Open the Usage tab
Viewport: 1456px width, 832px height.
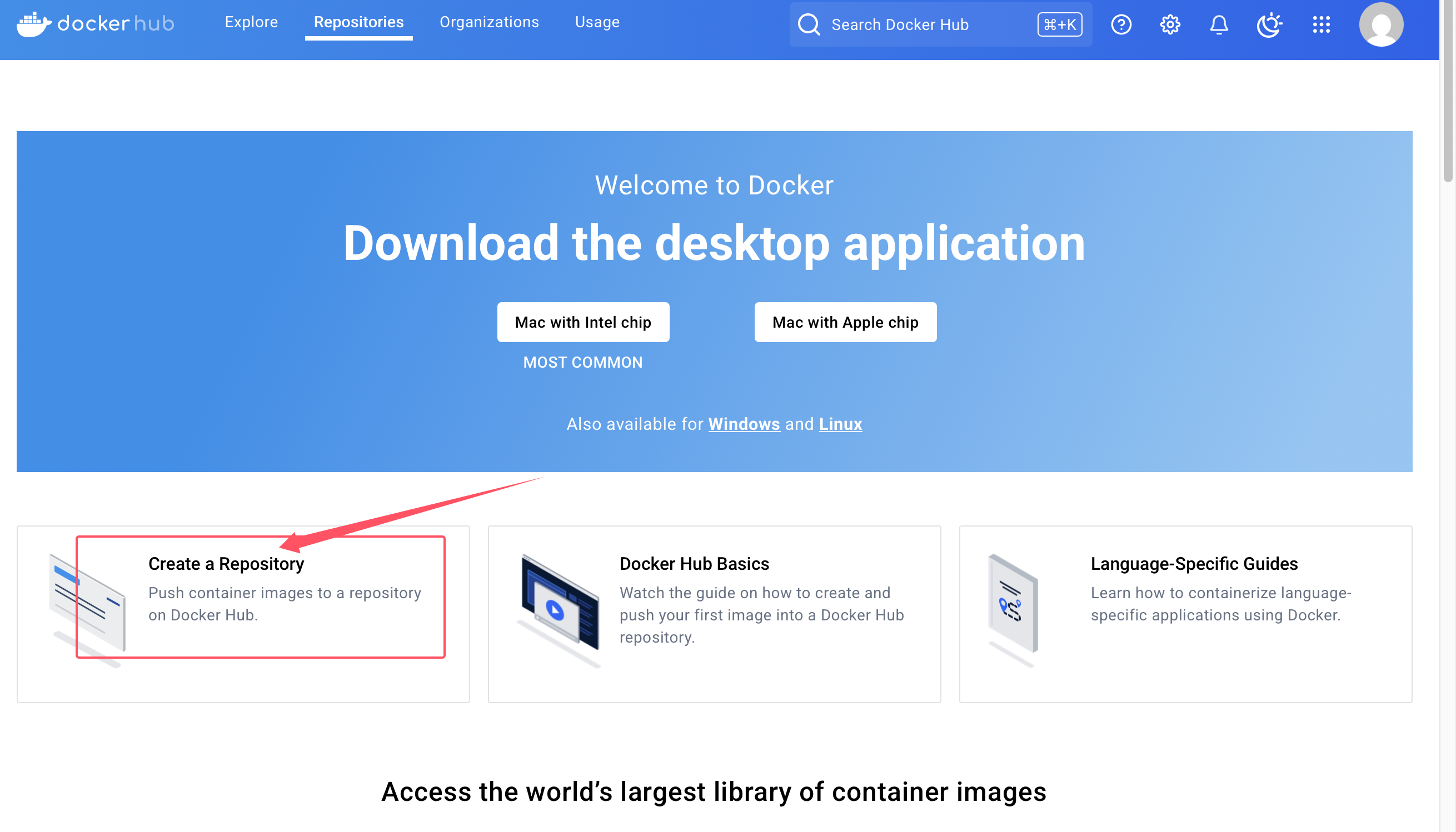pos(597,22)
